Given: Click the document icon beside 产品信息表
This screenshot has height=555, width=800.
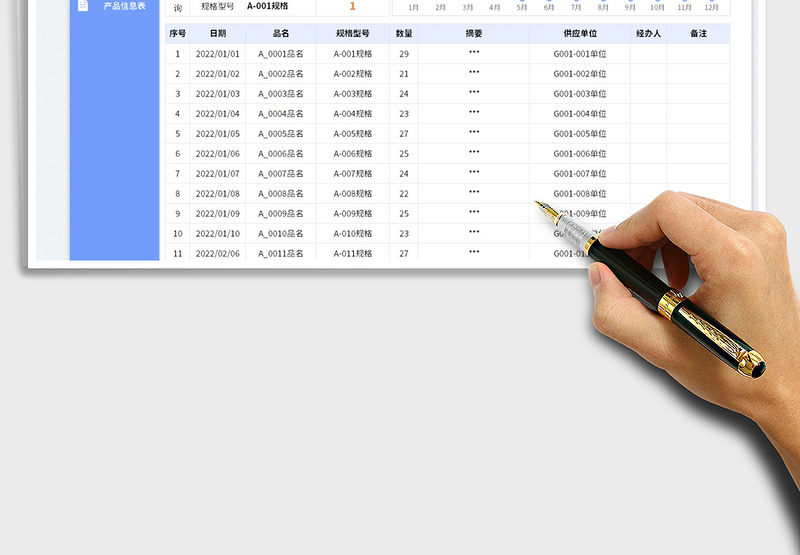Looking at the screenshot, I should point(83,5).
